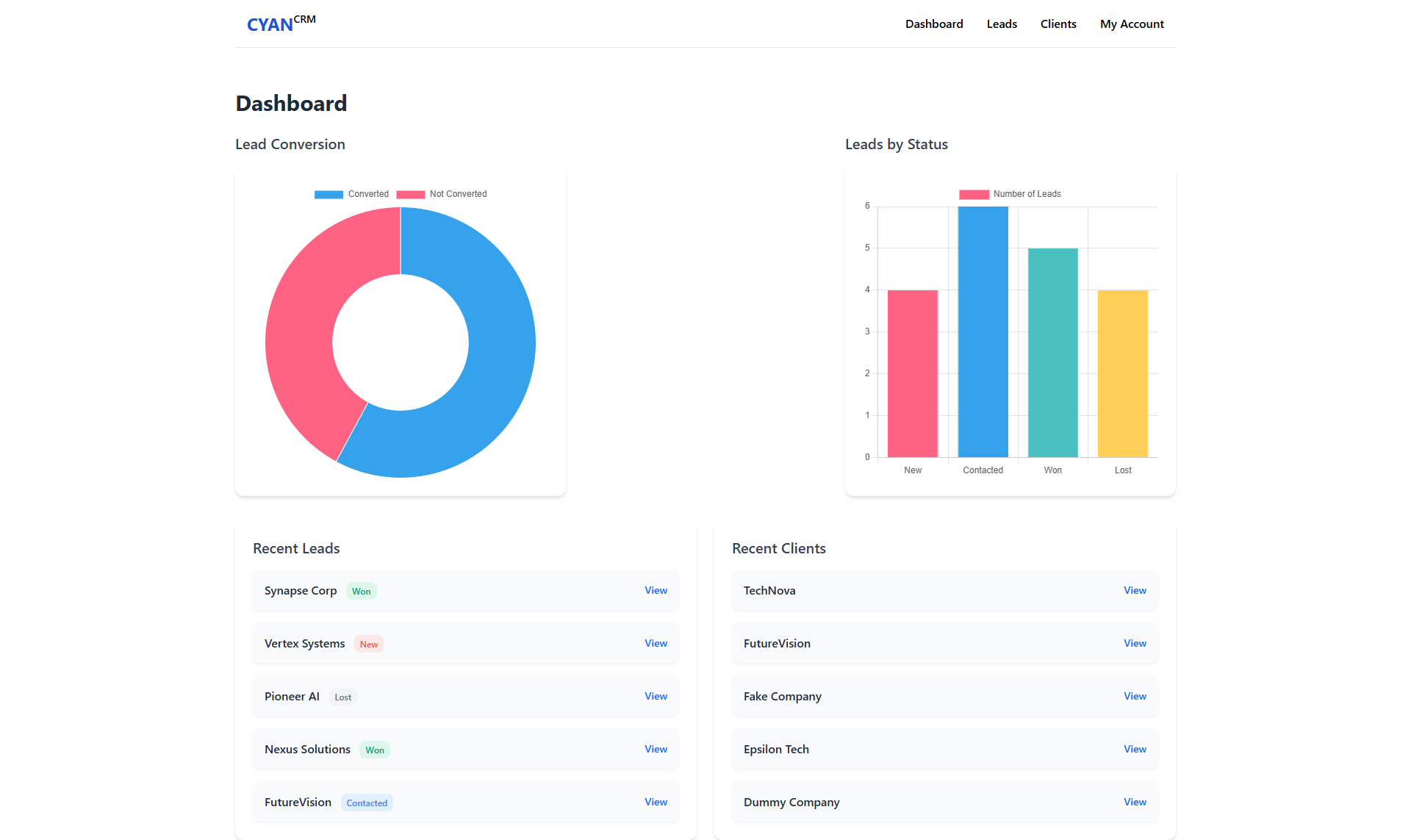Screen dimensions: 1411x840
Task: Click the Contacted x-axis label
Action: [x=983, y=470]
